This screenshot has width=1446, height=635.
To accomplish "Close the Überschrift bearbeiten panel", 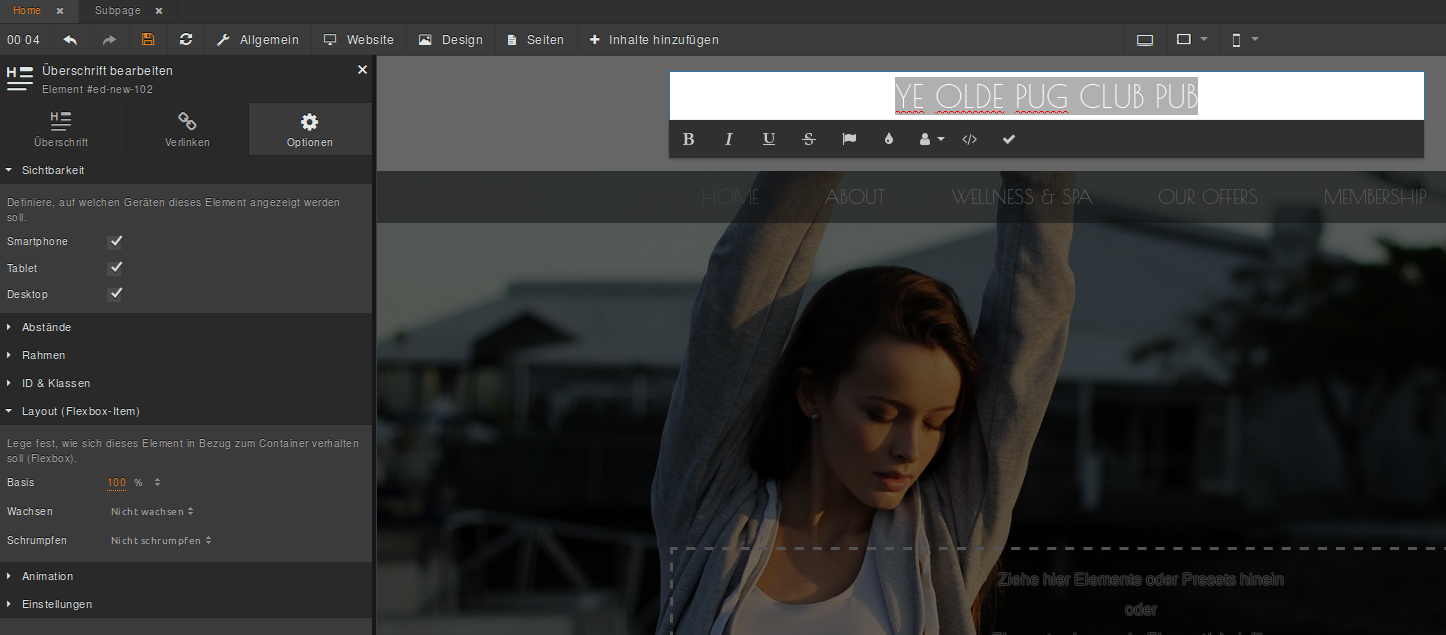I will pos(362,70).
